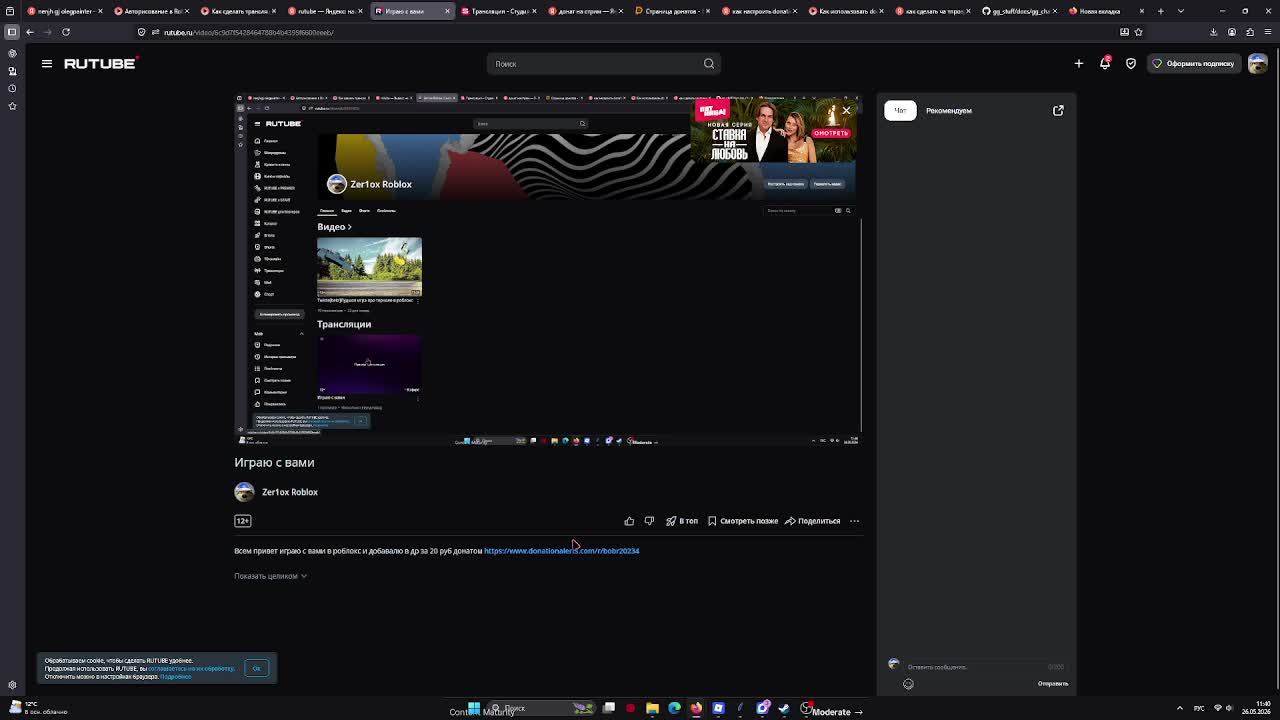Open the Zer1ox Roblox channel name
Image resolution: width=1280 pixels, height=720 pixels.
pos(290,492)
